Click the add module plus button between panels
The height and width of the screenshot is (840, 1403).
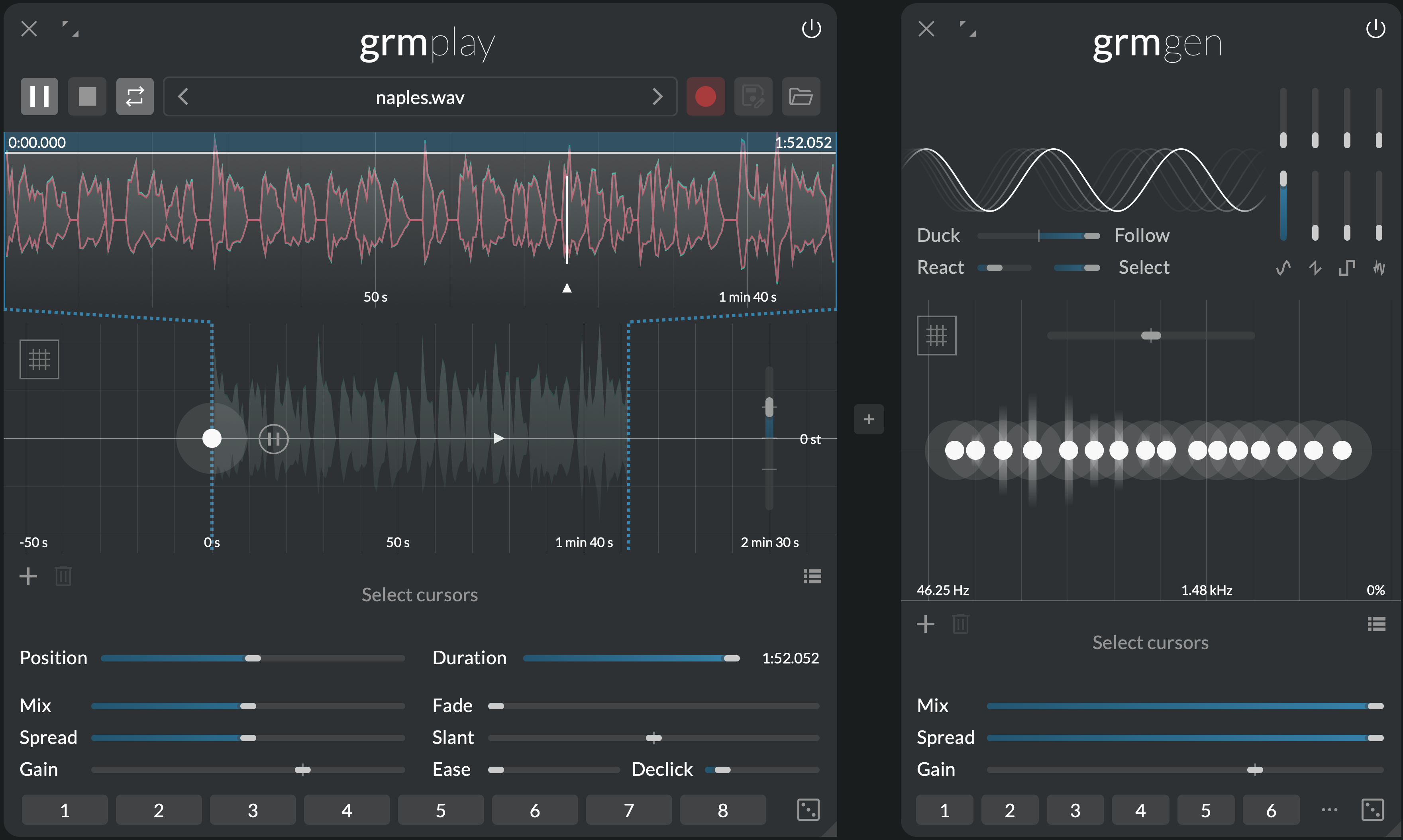pos(869,420)
